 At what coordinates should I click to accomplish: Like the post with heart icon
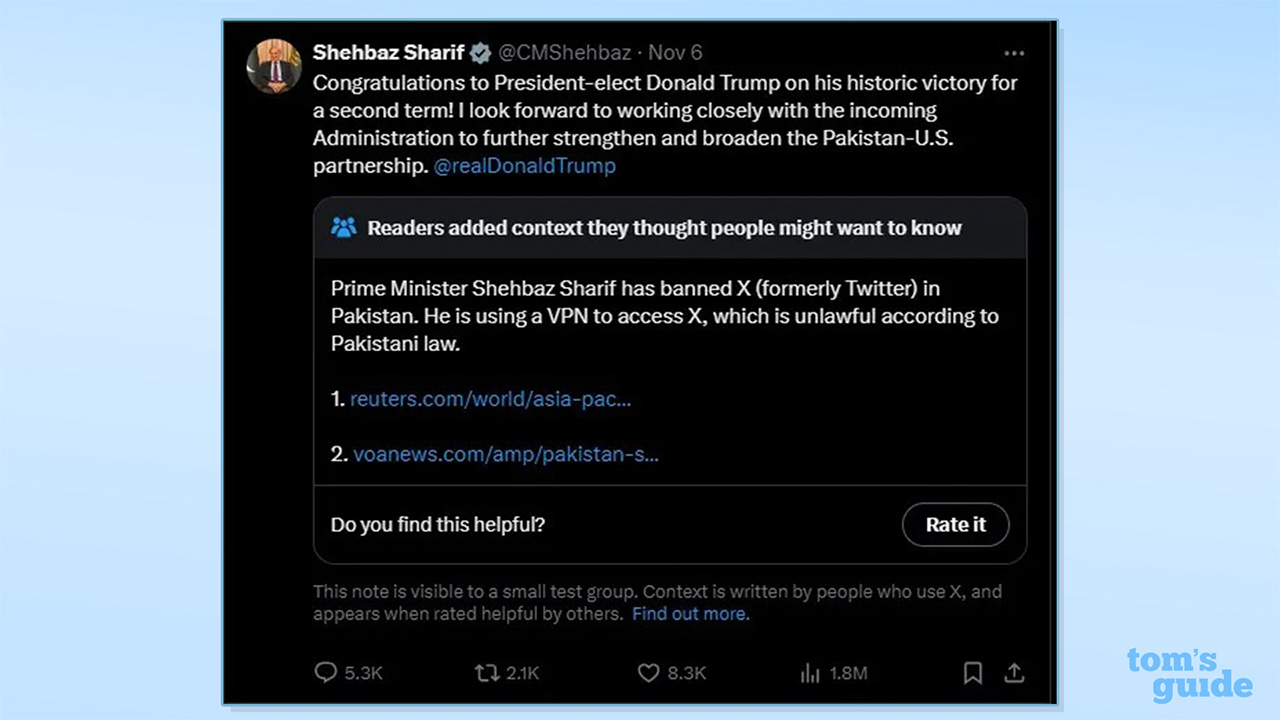649,673
